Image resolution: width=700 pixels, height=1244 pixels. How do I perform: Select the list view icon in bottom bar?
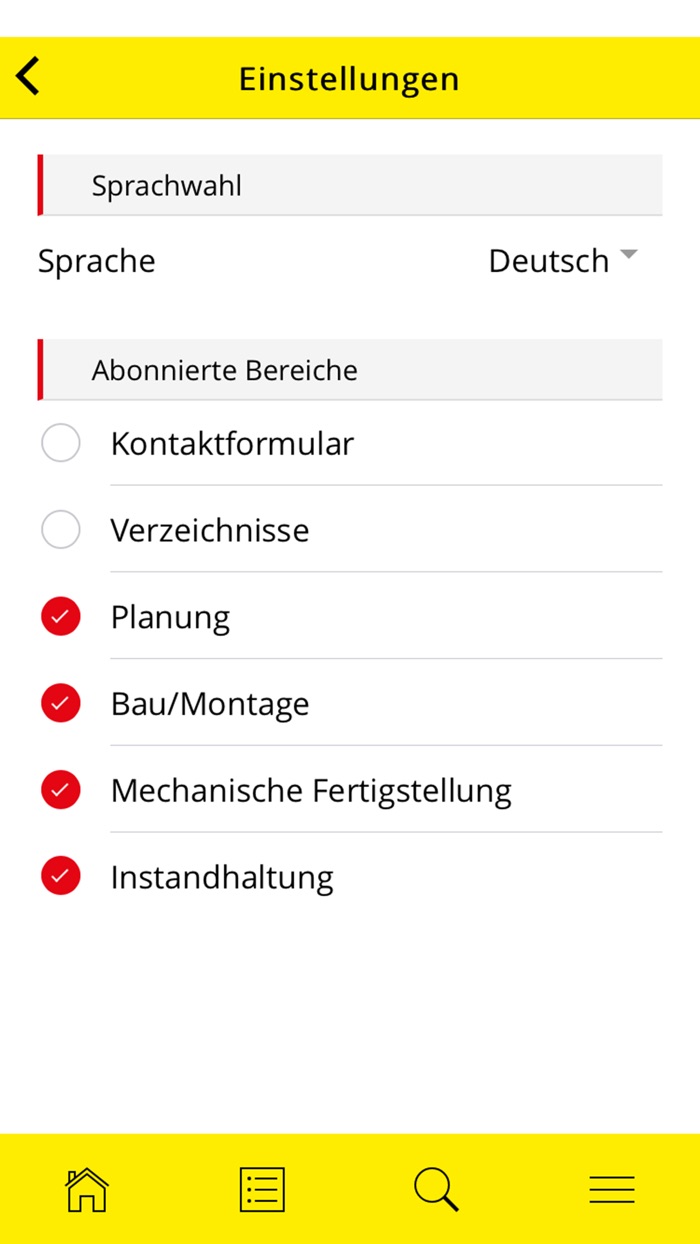tap(261, 1188)
